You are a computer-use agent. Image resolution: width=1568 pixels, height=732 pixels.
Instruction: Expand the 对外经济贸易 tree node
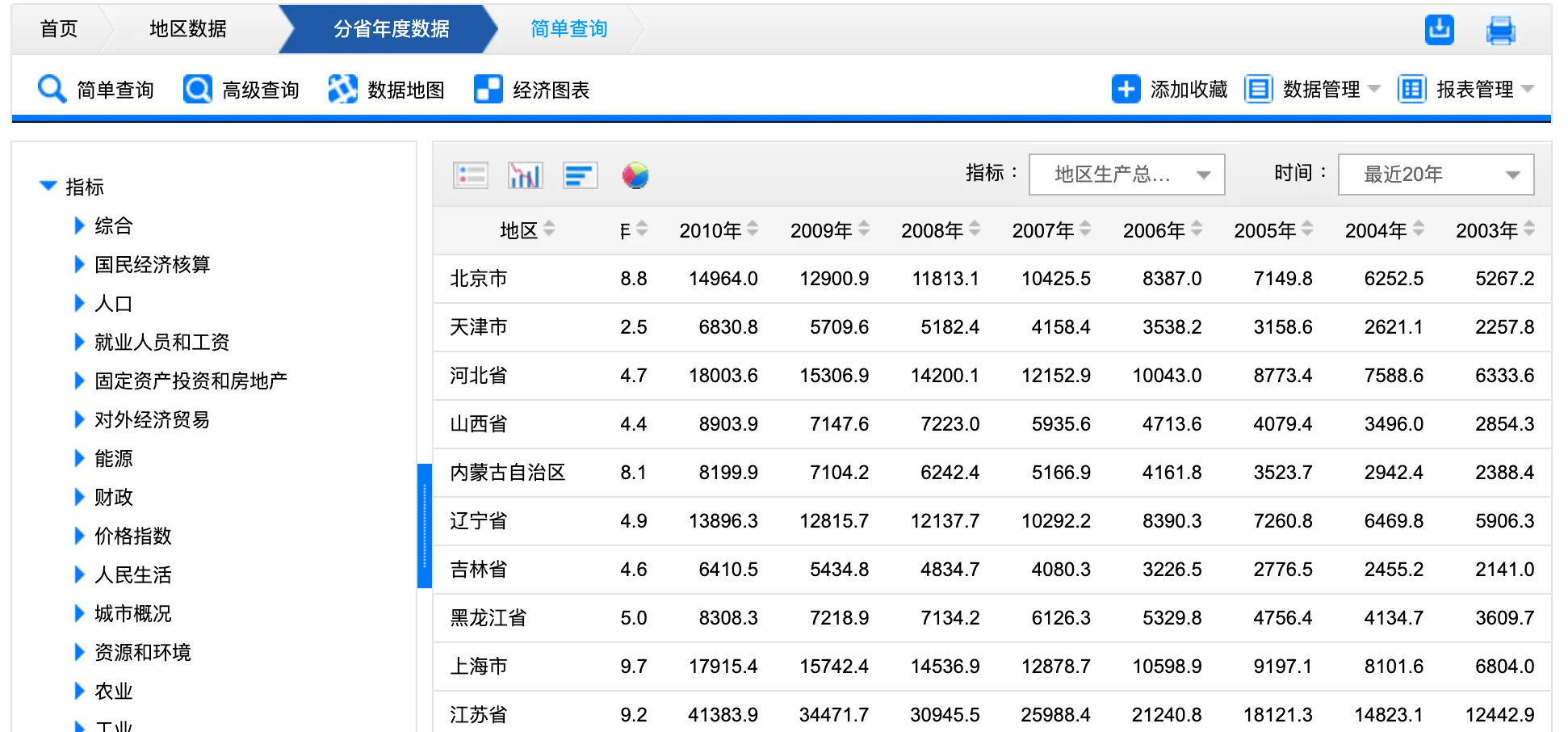pos(79,419)
